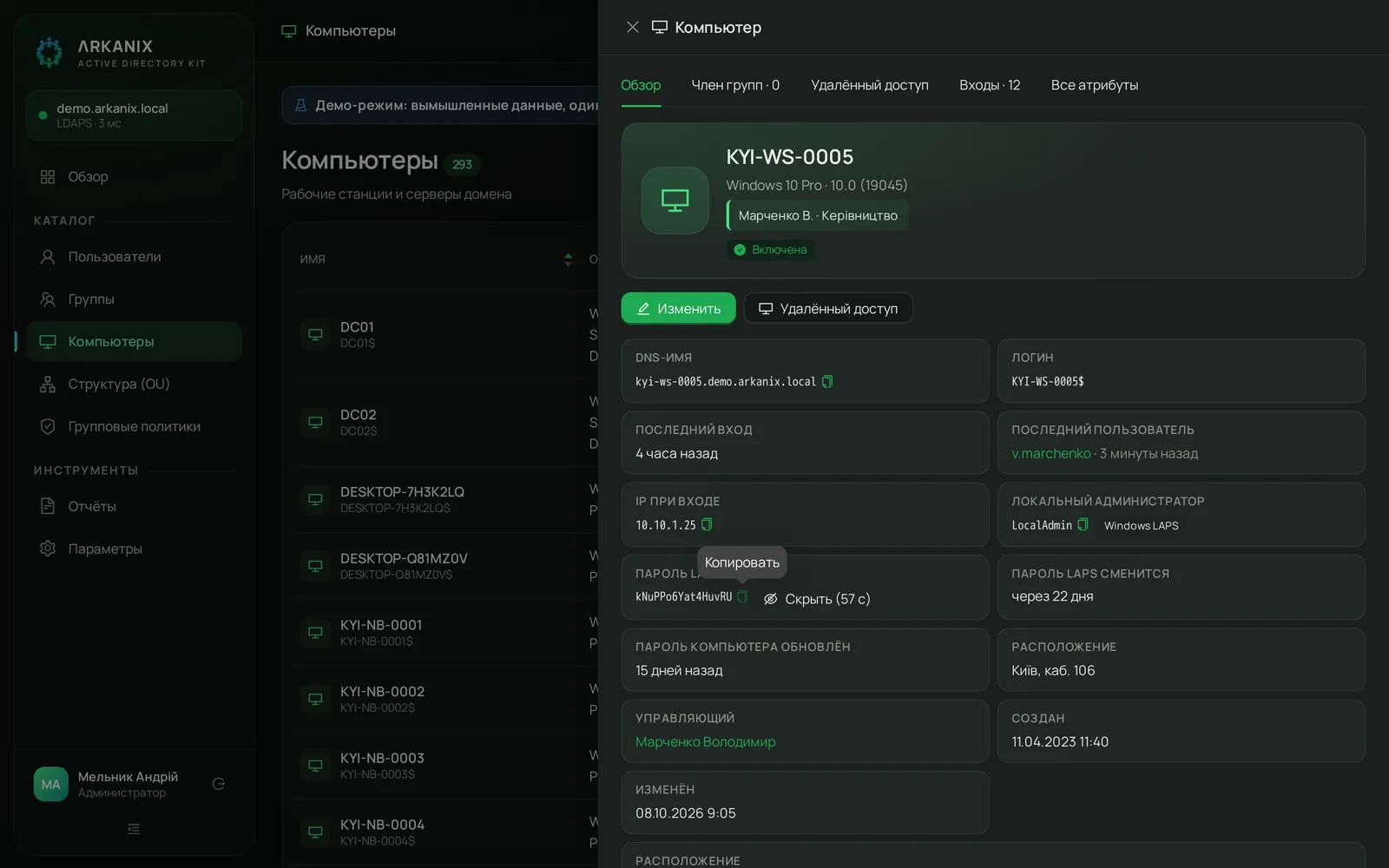Click the demo.arkanix.local connection selector
Image resolution: width=1389 pixels, height=868 pixels.
[134, 115]
